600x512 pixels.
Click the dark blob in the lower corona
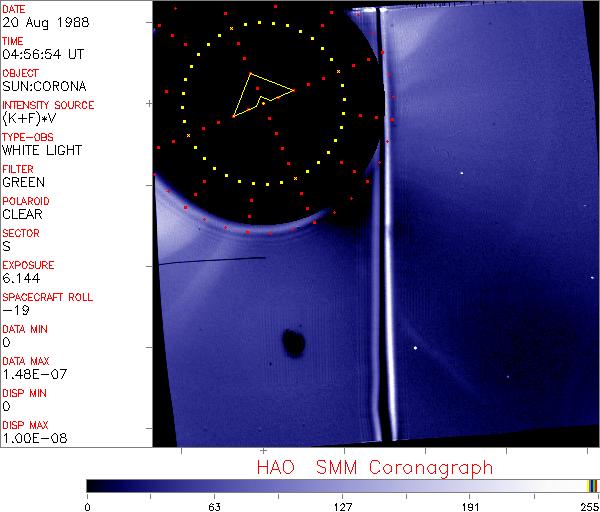click(294, 343)
